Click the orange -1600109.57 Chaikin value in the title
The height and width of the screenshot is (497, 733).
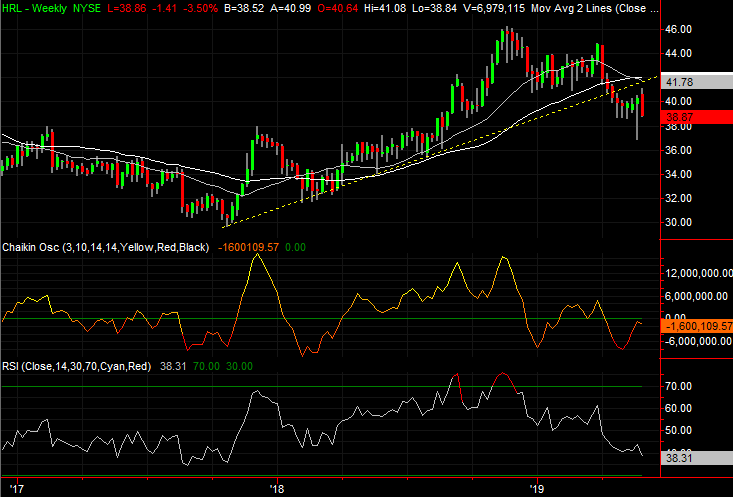point(248,247)
